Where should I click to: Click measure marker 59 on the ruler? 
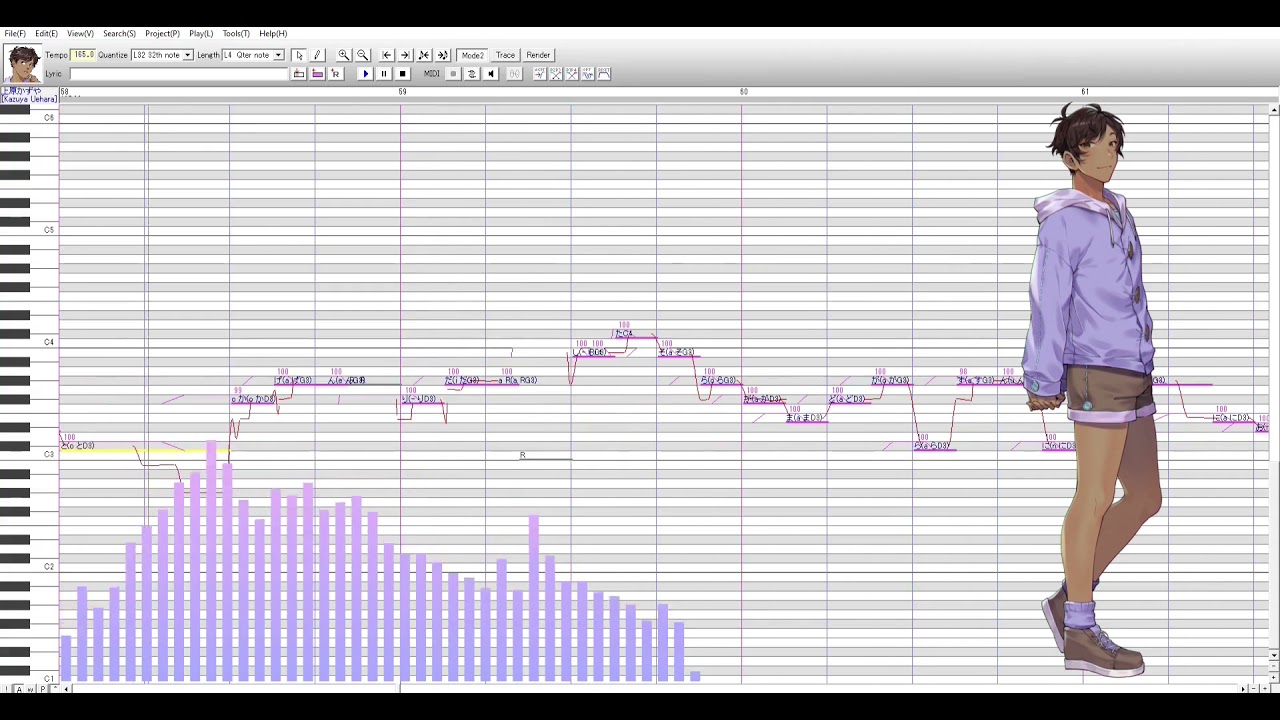click(x=402, y=92)
